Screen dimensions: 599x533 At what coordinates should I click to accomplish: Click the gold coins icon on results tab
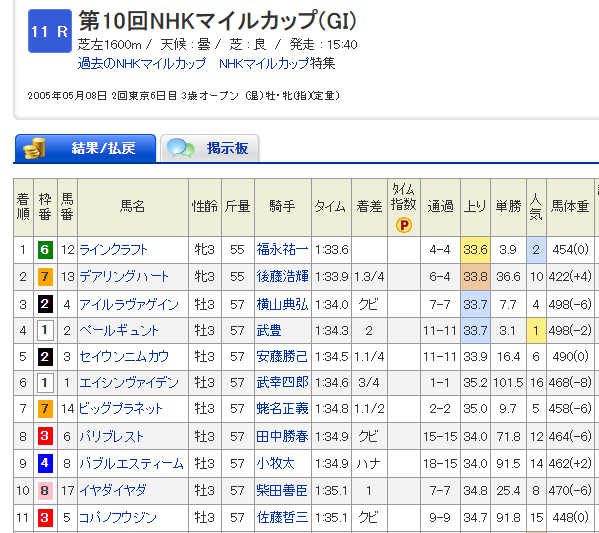pos(34,148)
